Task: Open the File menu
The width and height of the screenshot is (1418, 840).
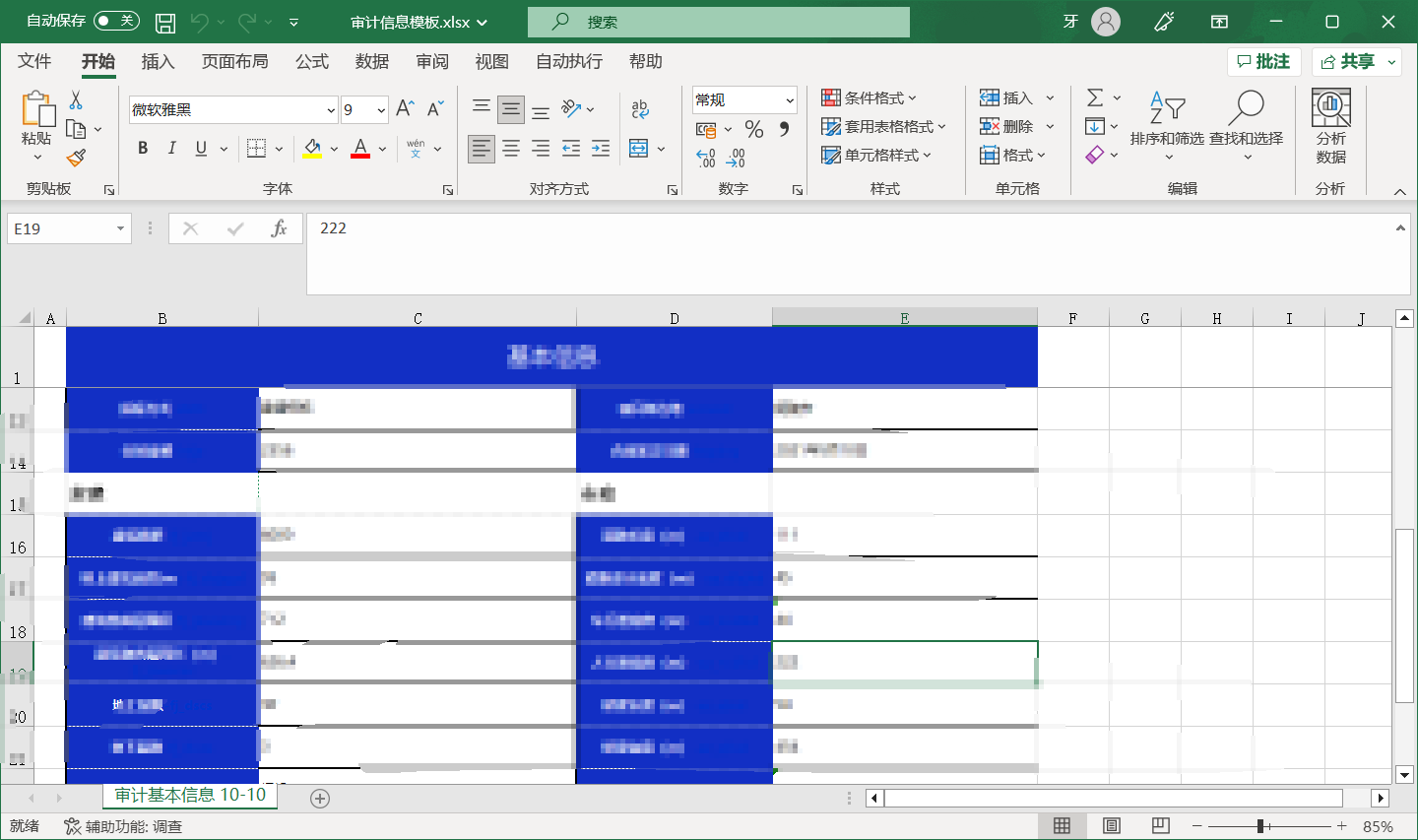Action: [x=34, y=61]
